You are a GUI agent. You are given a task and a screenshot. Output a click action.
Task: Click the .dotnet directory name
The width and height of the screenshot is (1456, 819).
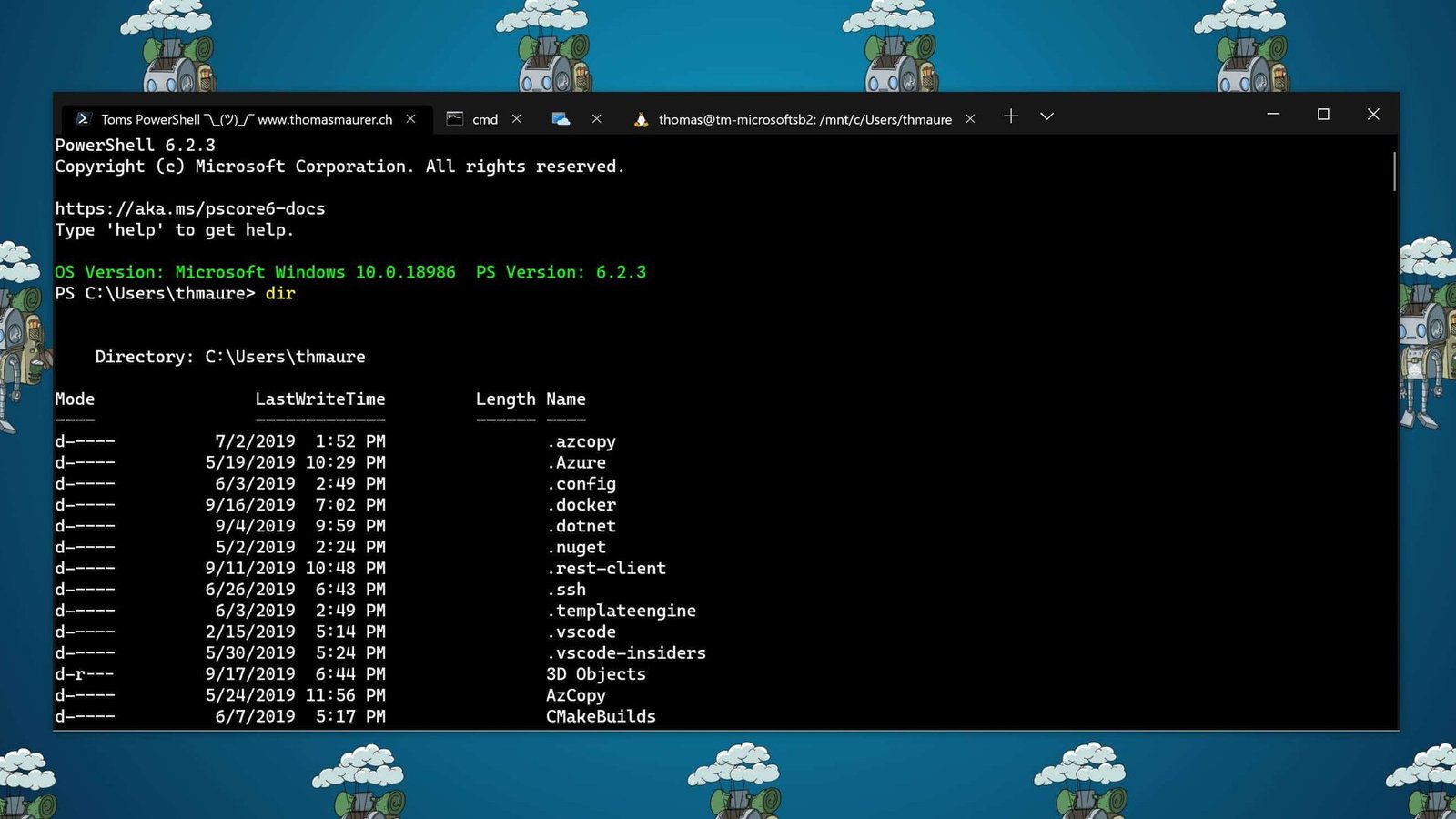tap(581, 526)
